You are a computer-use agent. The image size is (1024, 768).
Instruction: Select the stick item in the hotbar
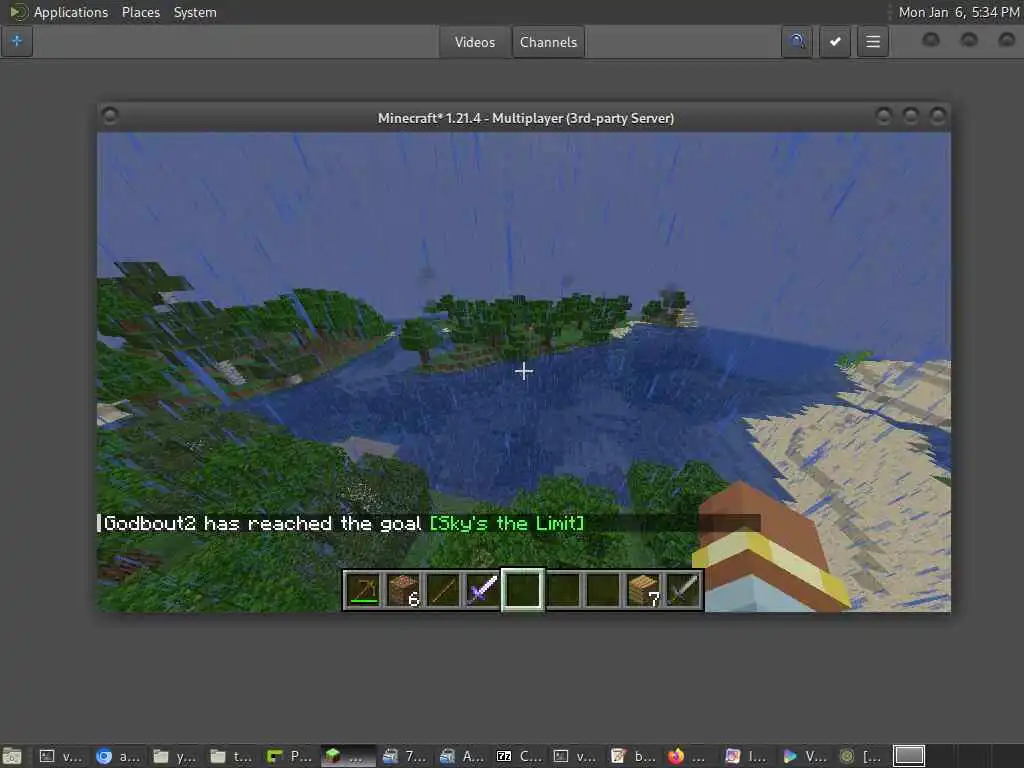pos(443,590)
